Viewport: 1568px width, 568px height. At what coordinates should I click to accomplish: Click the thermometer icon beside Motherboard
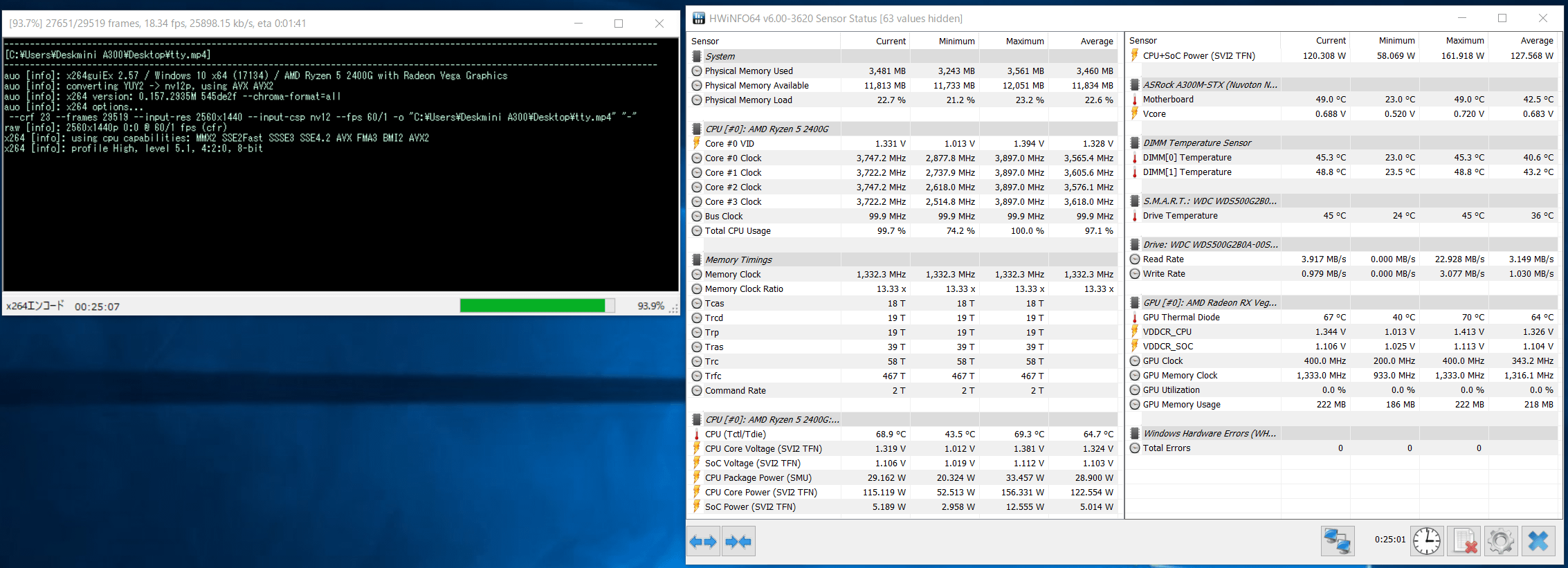click(1135, 99)
